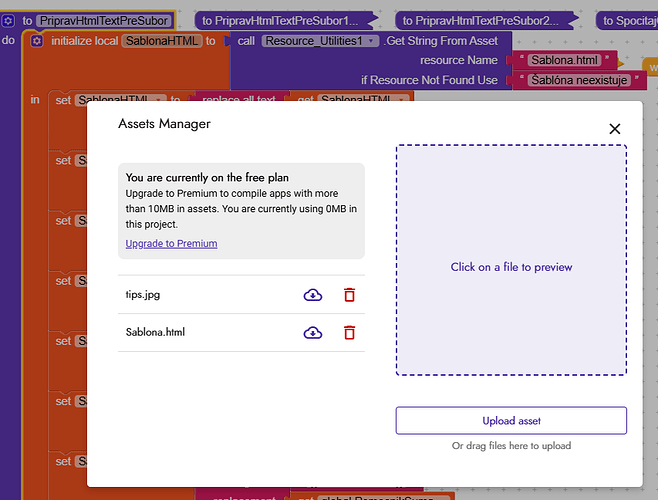Click the PripravHtmlTextPreSubor procedure name field

104,21
